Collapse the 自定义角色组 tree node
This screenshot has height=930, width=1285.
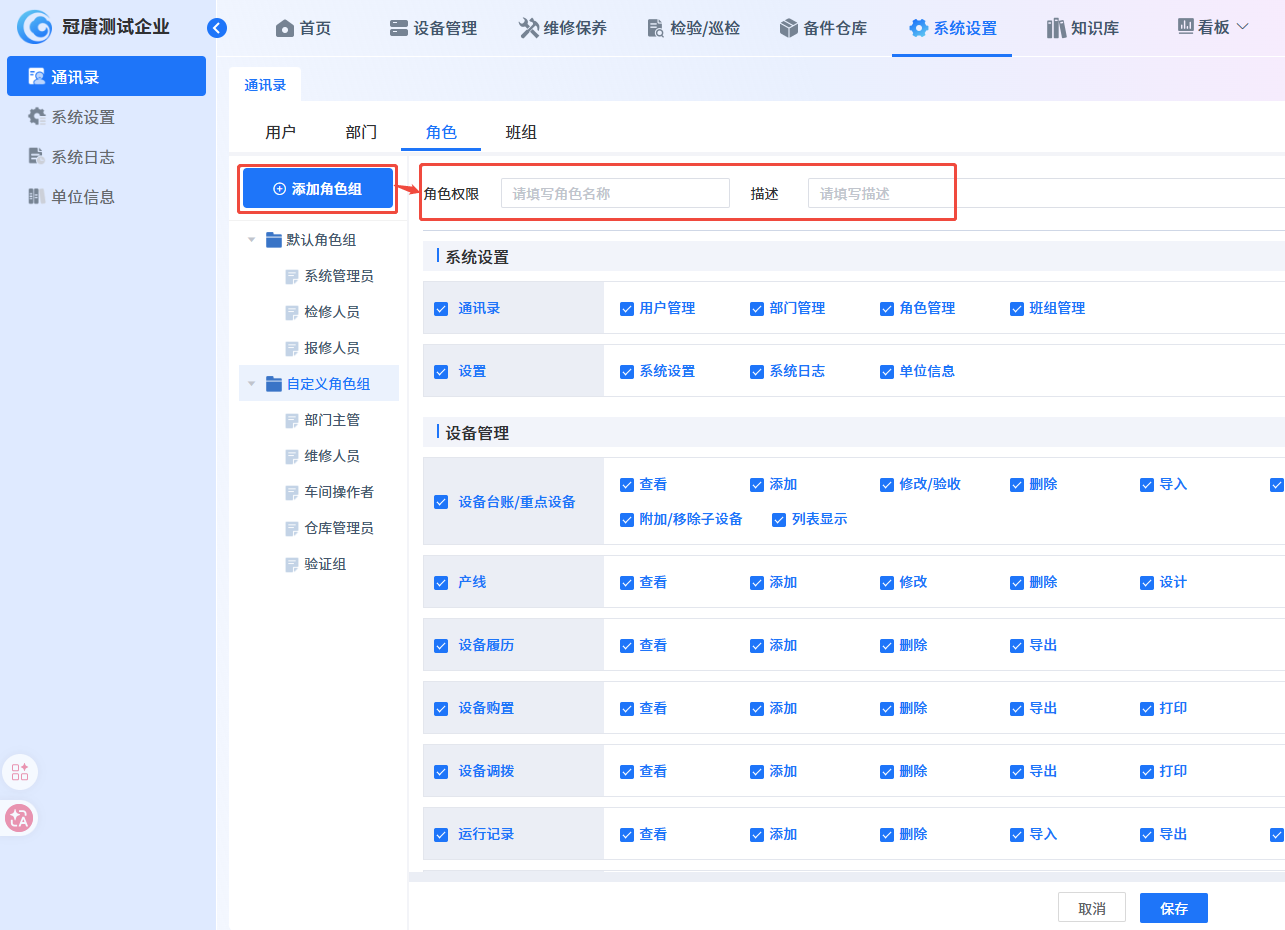coord(251,384)
